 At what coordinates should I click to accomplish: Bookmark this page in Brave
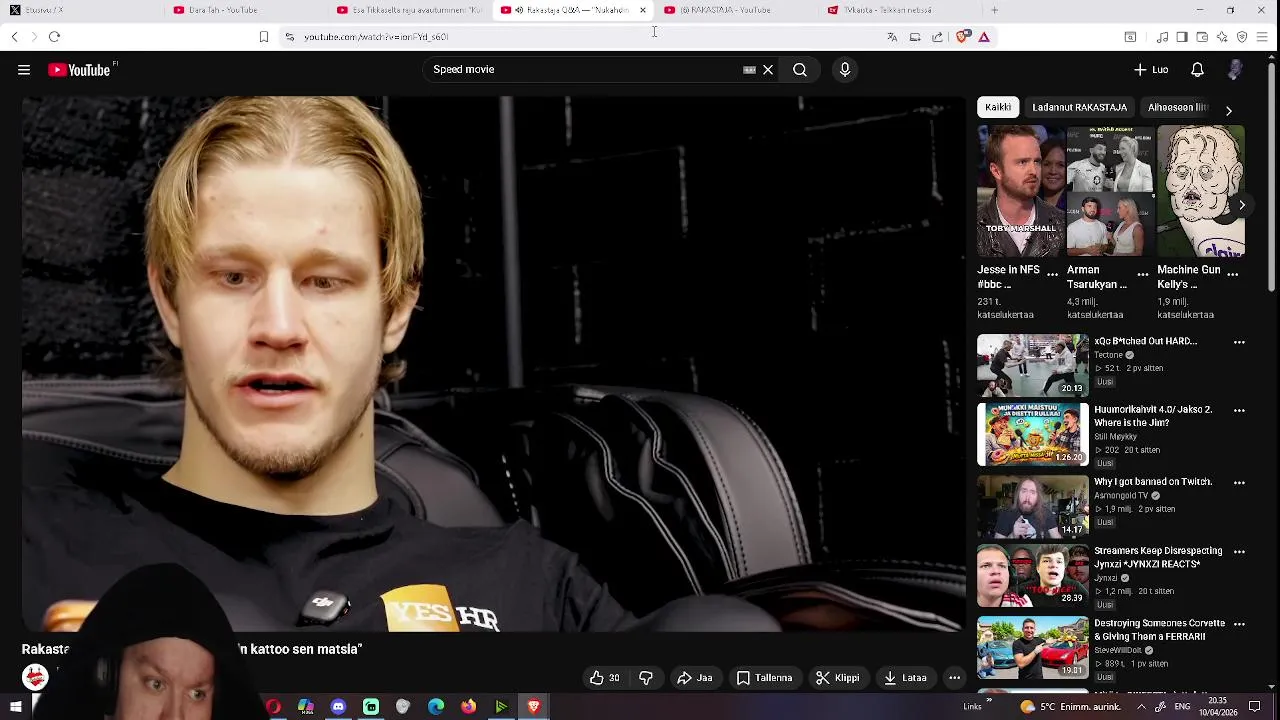(x=264, y=37)
